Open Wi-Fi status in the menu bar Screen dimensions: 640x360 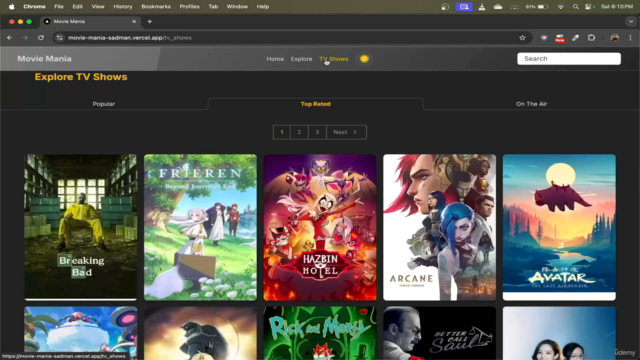[560, 7]
